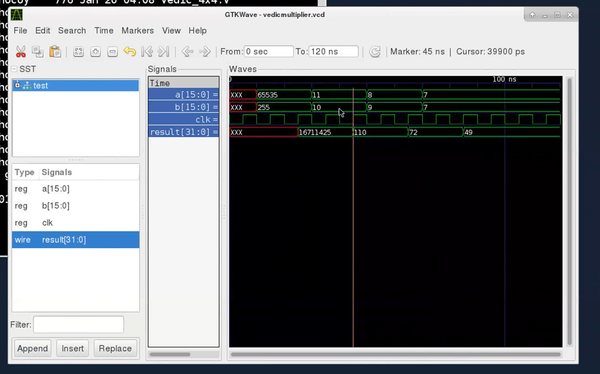Click the waves vertical scrollbar

[x=569, y=211]
